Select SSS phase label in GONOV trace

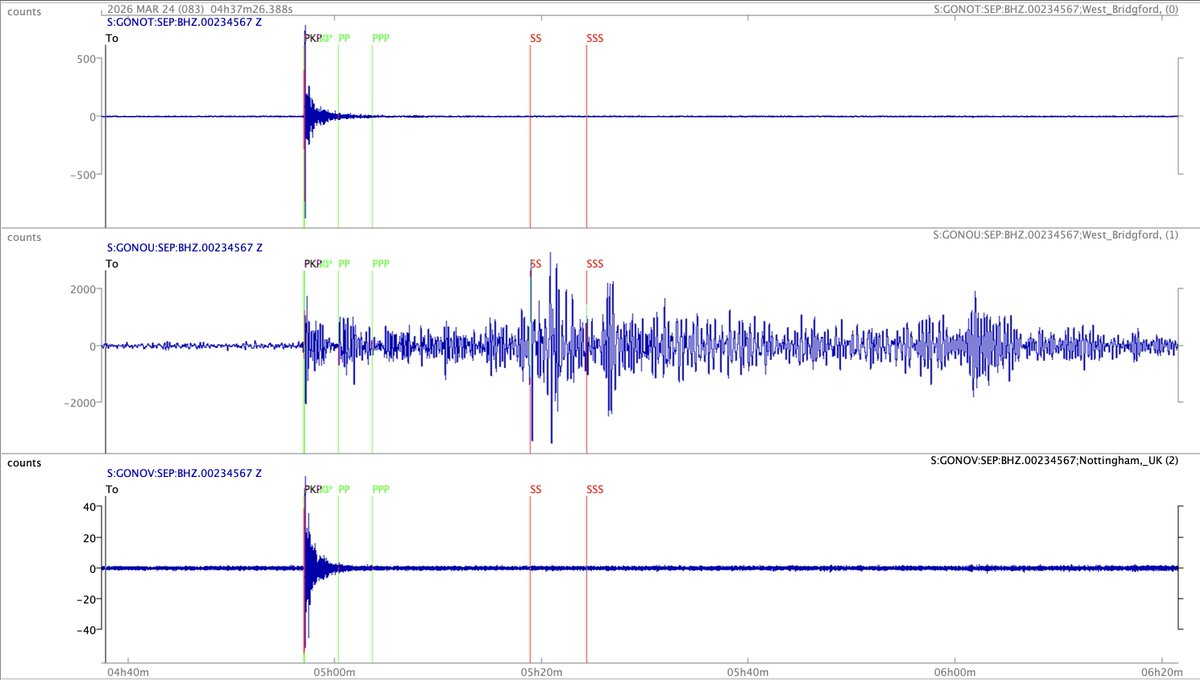click(596, 490)
